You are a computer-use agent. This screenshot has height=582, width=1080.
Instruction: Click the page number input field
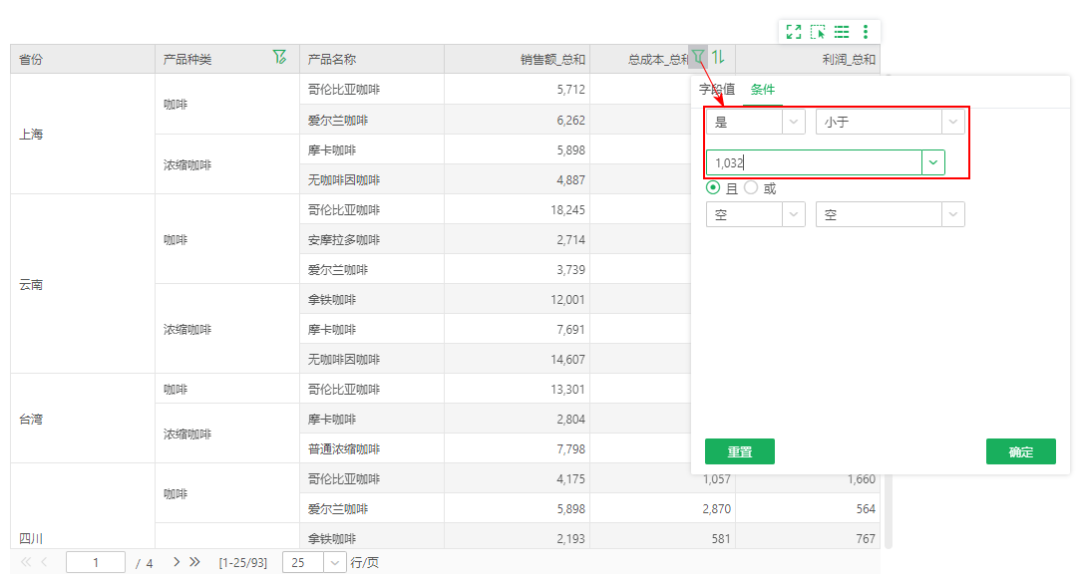(x=95, y=562)
